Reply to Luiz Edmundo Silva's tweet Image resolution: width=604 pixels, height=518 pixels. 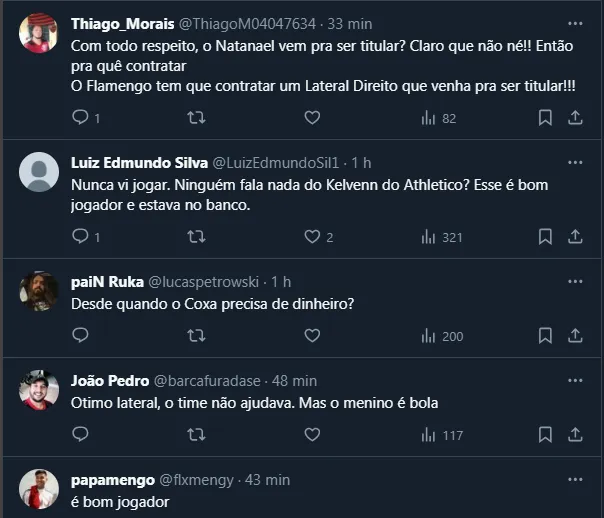(81, 236)
